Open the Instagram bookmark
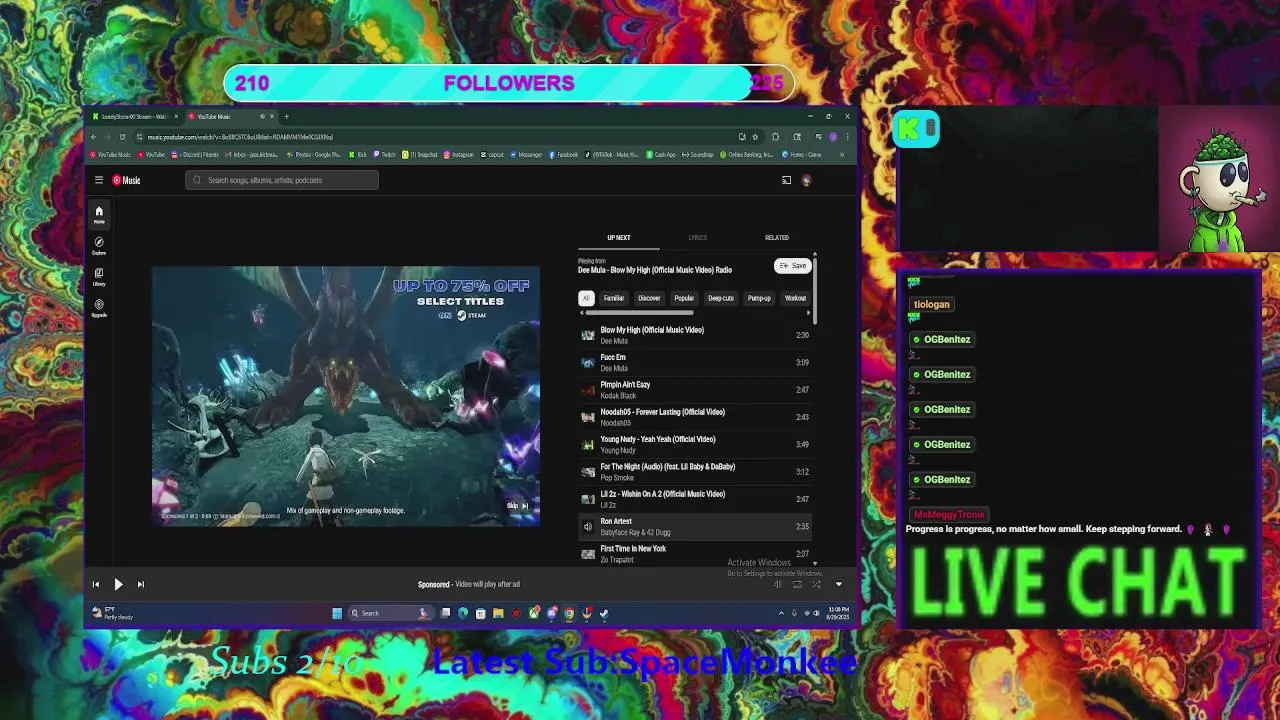This screenshot has width=1280, height=720. (458, 155)
